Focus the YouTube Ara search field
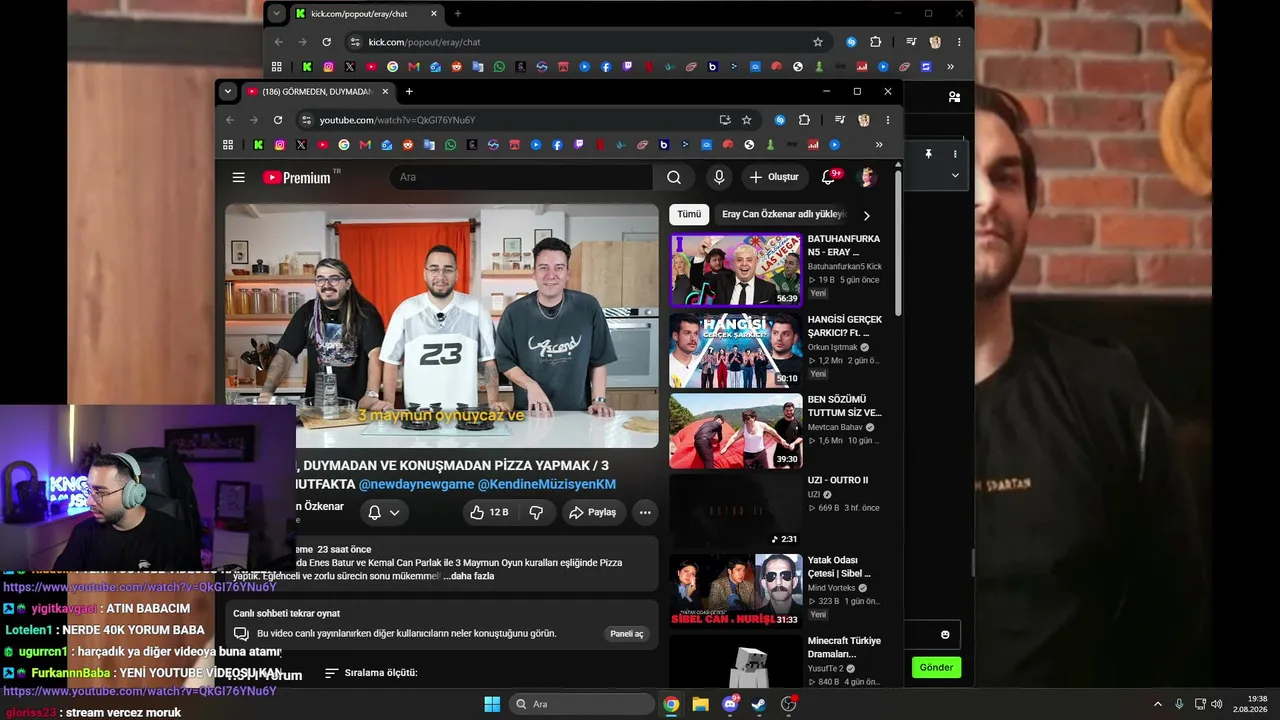Viewport: 1280px width, 720px height. pyautogui.click(x=520, y=177)
